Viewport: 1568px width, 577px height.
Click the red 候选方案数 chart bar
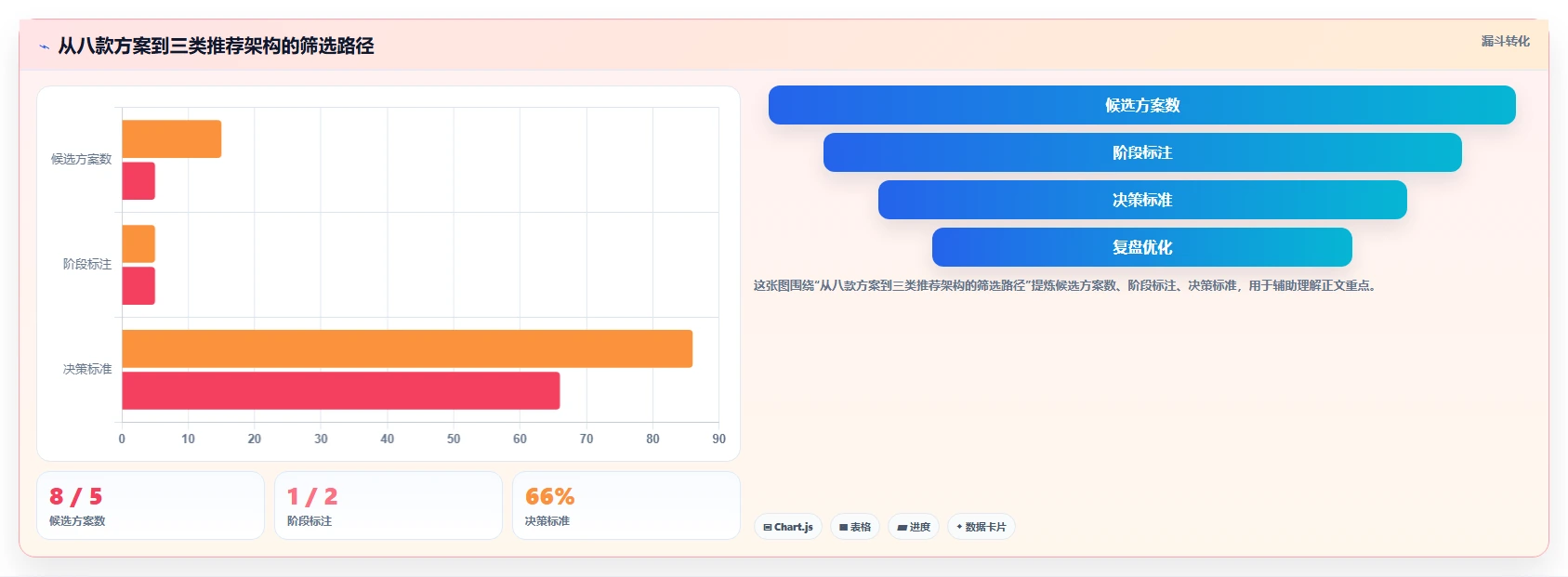point(138,181)
